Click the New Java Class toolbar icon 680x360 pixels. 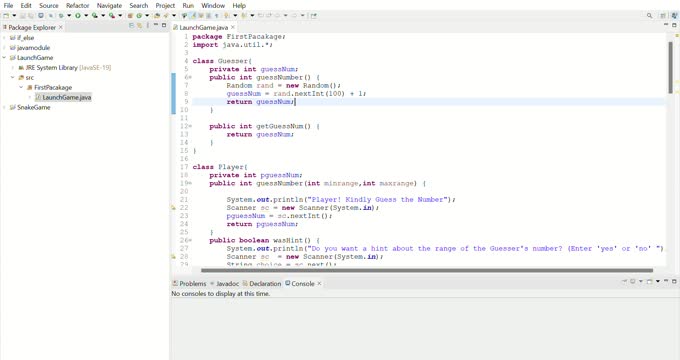tap(139, 16)
